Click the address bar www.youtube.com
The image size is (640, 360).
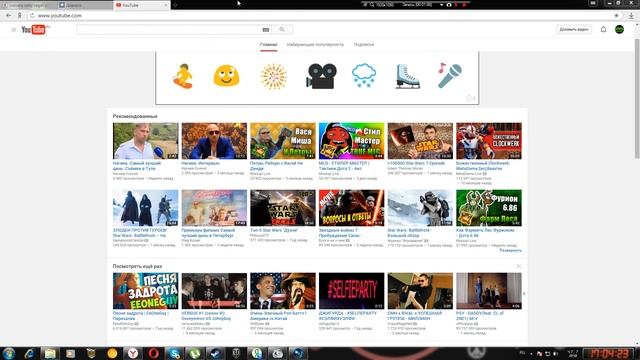(x=60, y=16)
